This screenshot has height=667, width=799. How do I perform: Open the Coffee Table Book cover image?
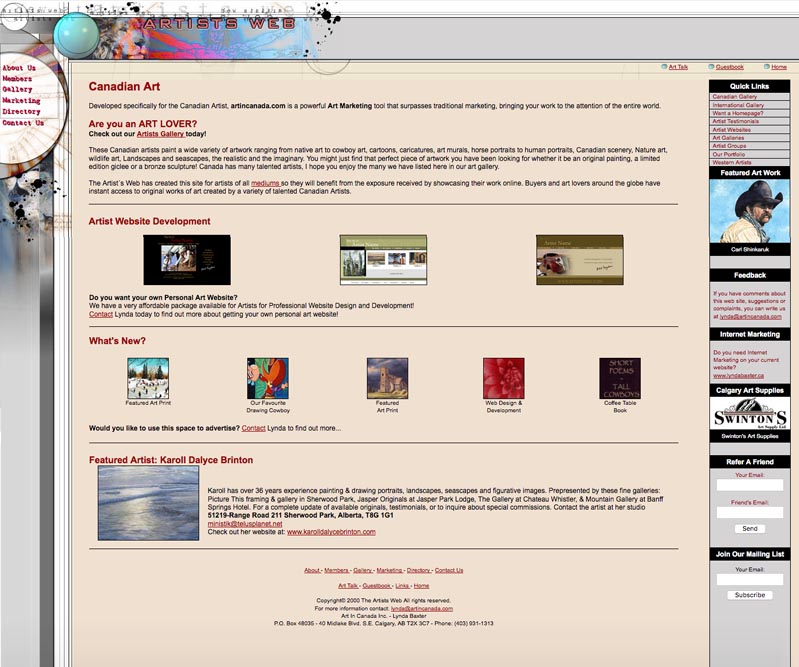(620, 379)
